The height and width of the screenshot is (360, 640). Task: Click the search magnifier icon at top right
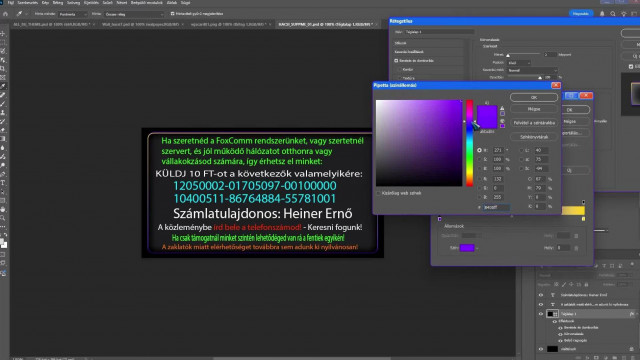point(613,13)
